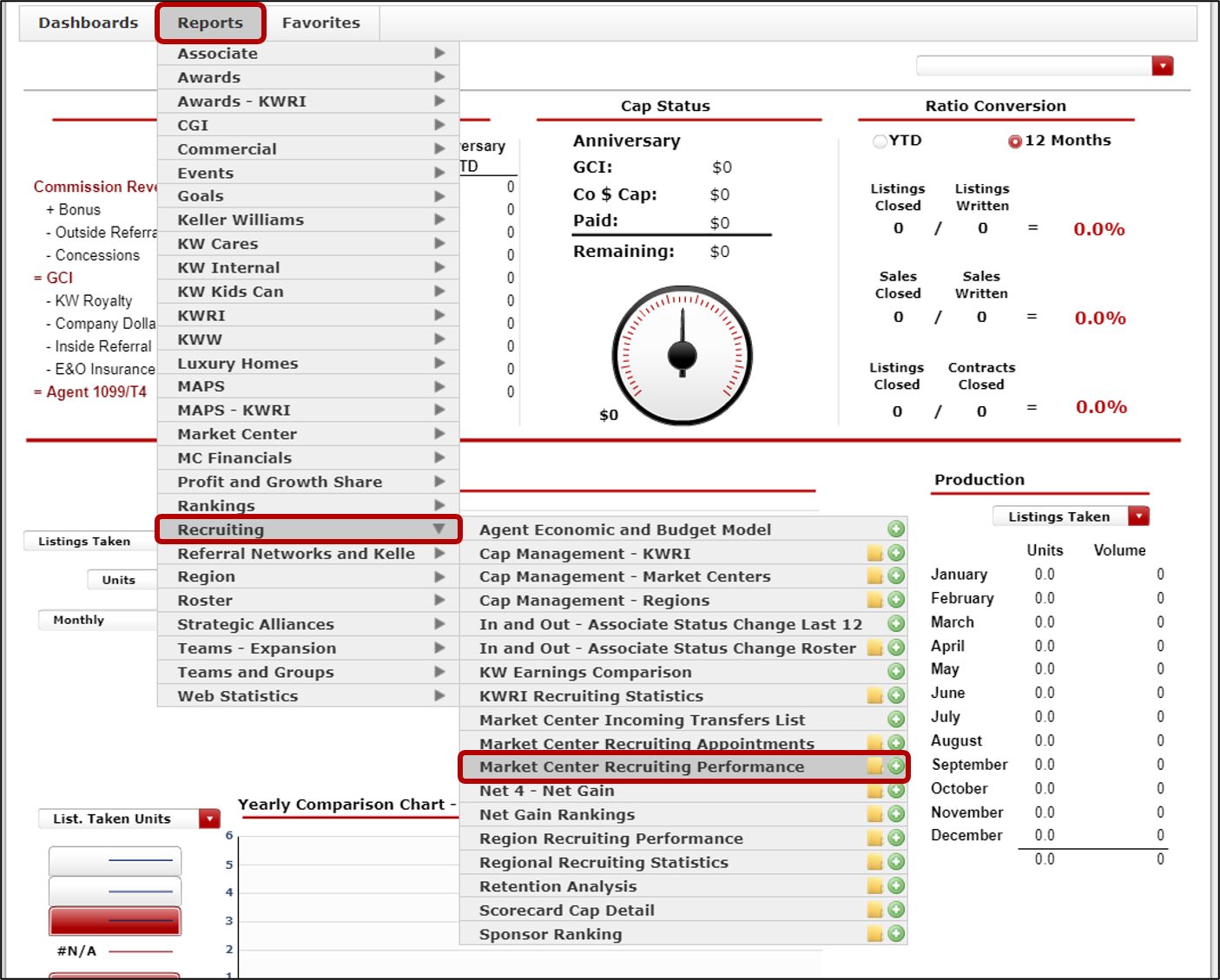Click green plus icon beside Retention Analysis
This screenshot has width=1220, height=980.
pos(896,886)
